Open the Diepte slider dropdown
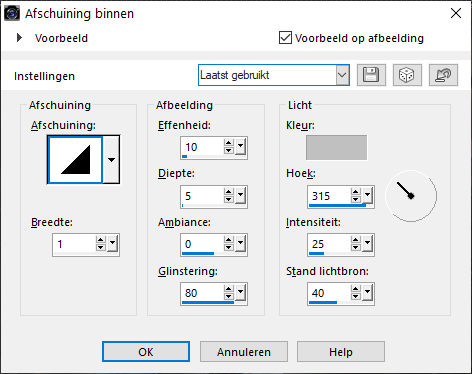472x374 pixels. [241, 195]
